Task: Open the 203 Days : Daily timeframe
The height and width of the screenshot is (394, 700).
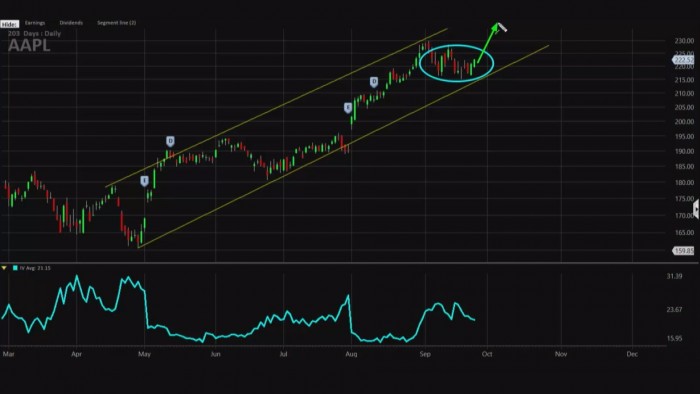Action: [34, 33]
